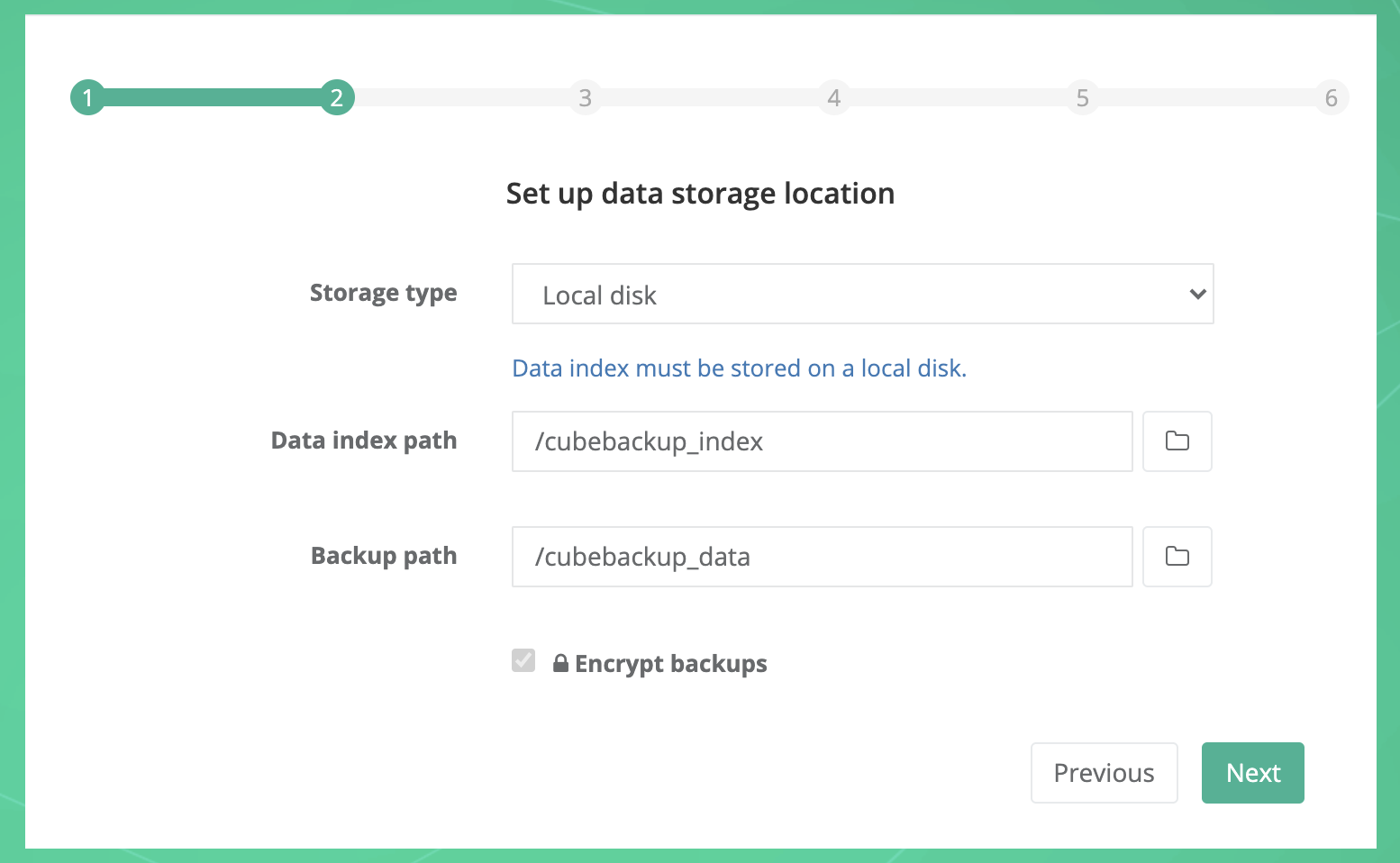Click the lock icon beside Encrypt backups
Viewport: 1400px width, 863px height.
pyautogui.click(x=559, y=663)
